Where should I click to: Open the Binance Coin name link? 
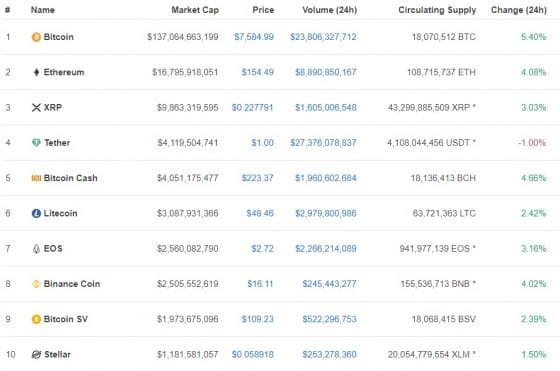(72, 284)
